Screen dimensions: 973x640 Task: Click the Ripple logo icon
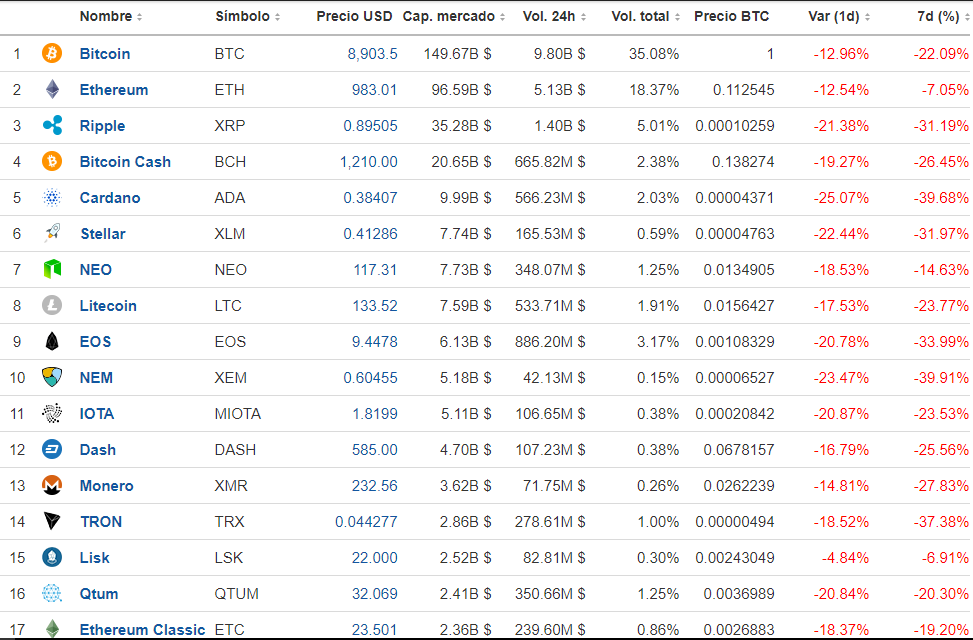(x=52, y=125)
